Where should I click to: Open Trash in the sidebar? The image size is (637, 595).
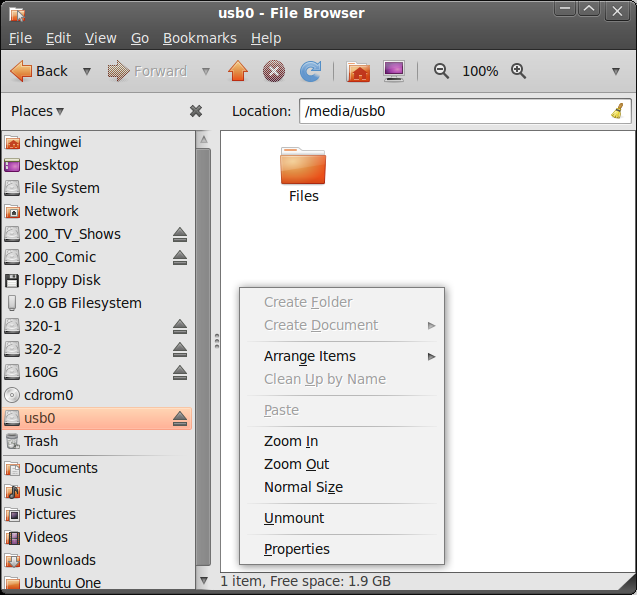coord(98,441)
